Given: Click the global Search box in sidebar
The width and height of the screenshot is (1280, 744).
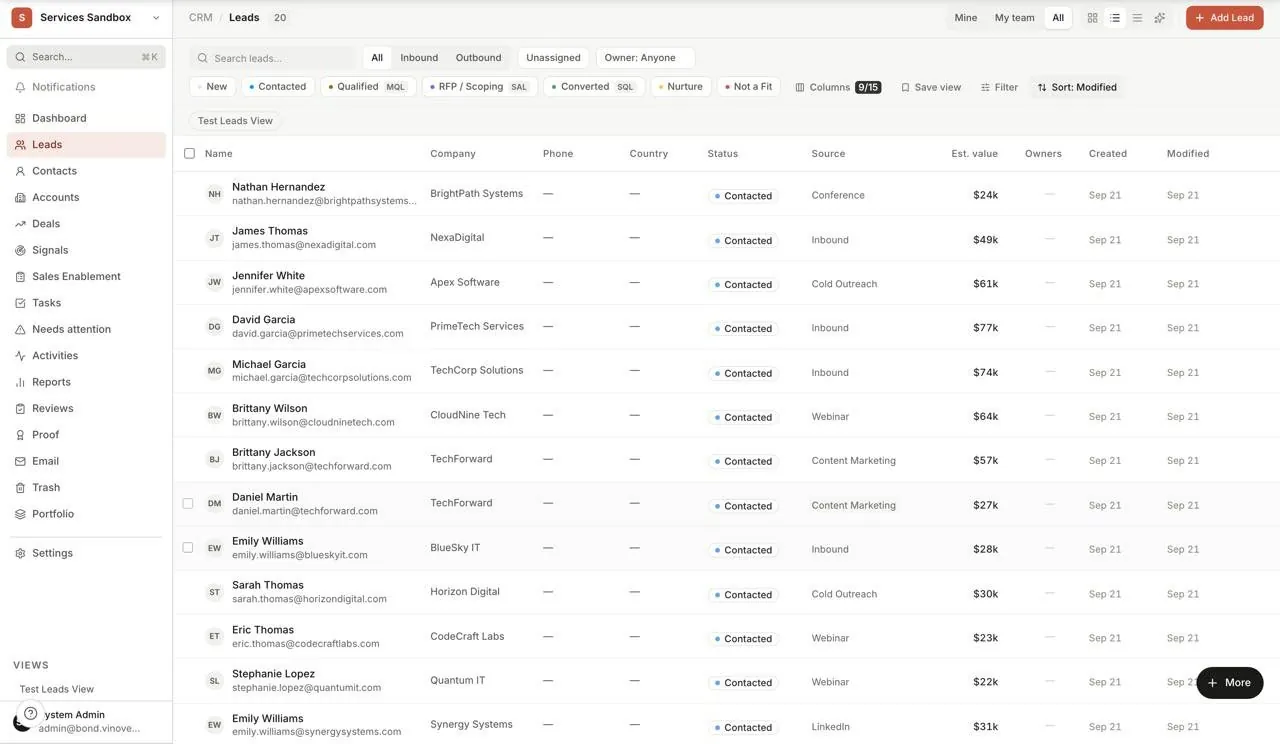Looking at the screenshot, I should click(86, 57).
